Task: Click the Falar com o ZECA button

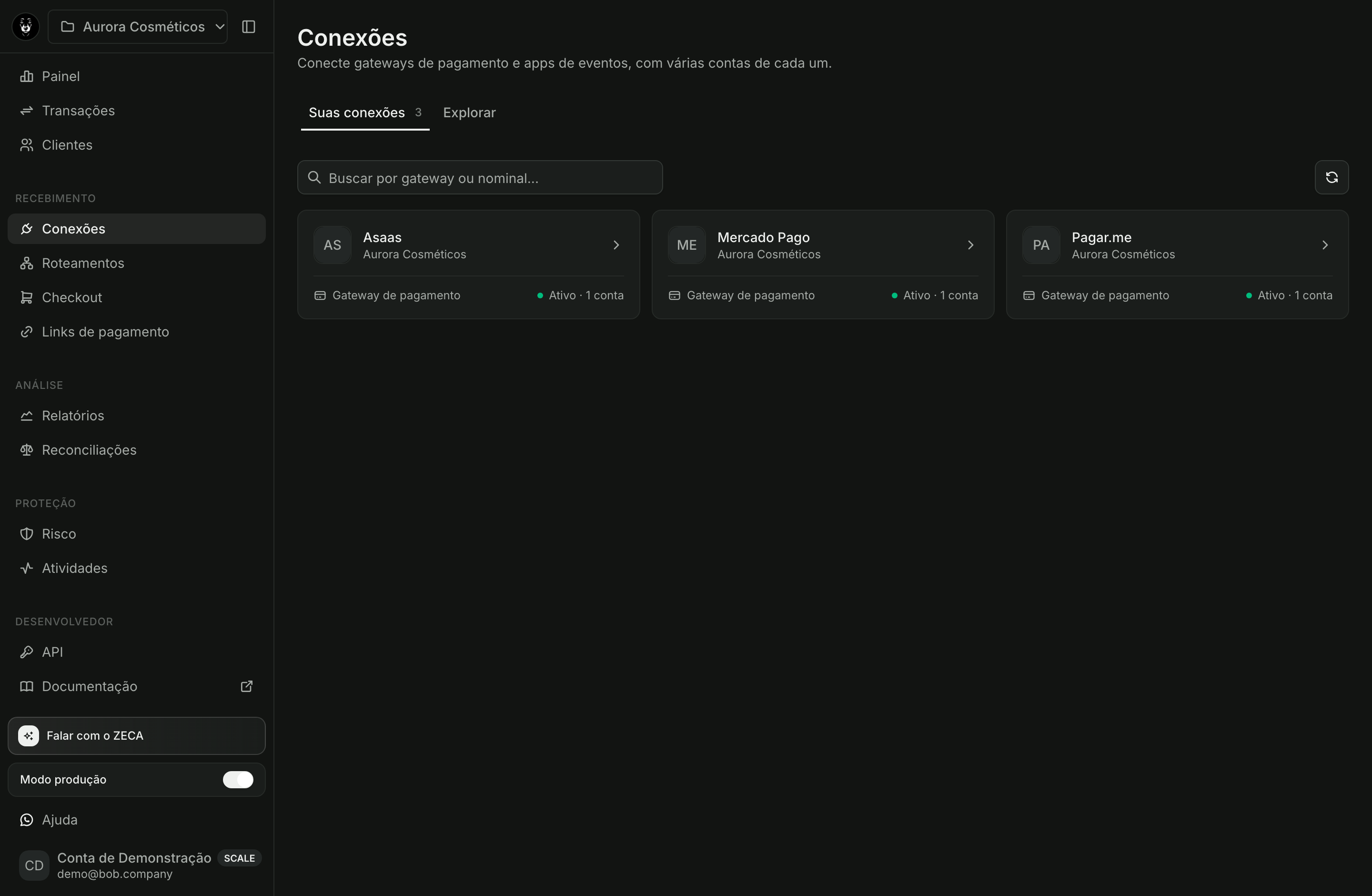Action: tap(137, 736)
